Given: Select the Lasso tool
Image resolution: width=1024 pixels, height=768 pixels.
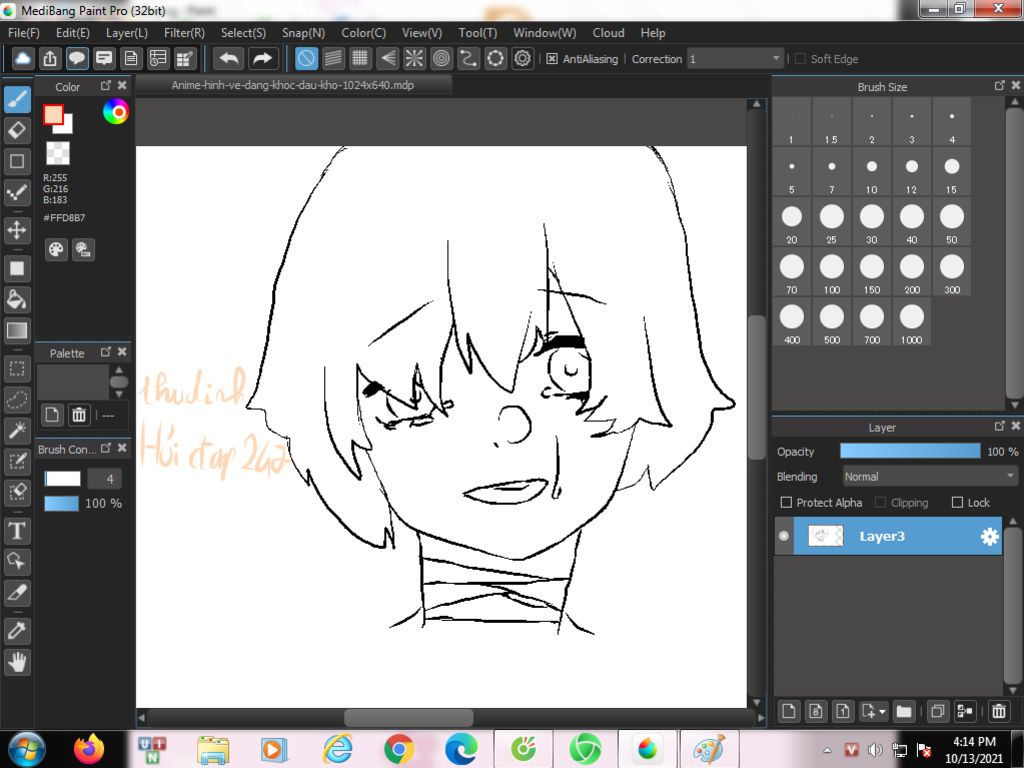Looking at the screenshot, I should click(17, 400).
